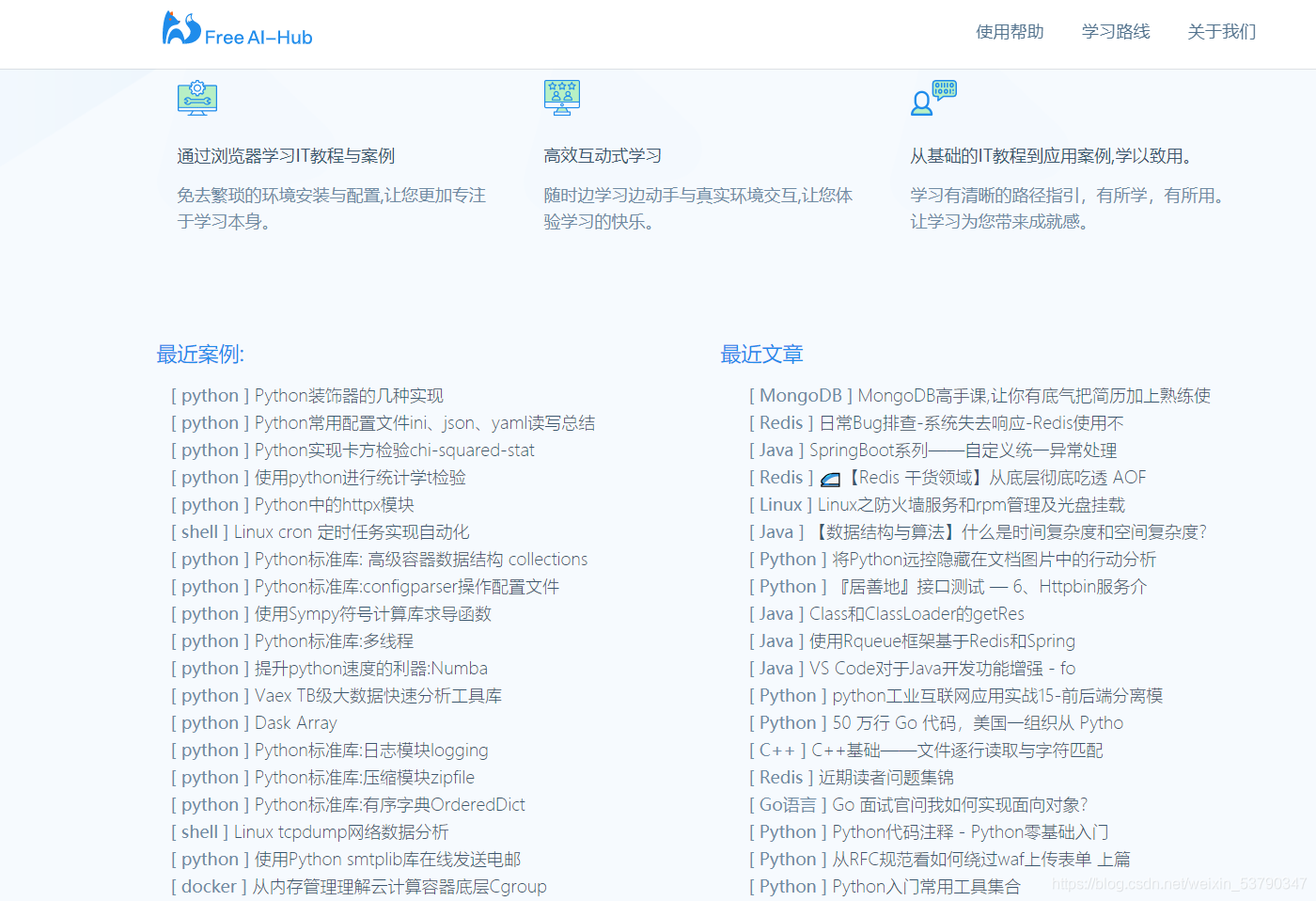Click the gear monitor icon above 通过浏览器学习IT教程与案例
Viewport: 1316px width, 901px height.
point(196,98)
